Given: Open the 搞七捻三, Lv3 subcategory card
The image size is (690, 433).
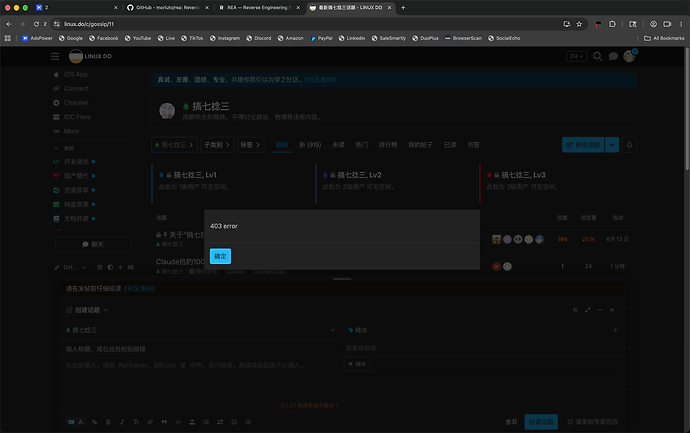Looking at the screenshot, I should pos(558,181).
